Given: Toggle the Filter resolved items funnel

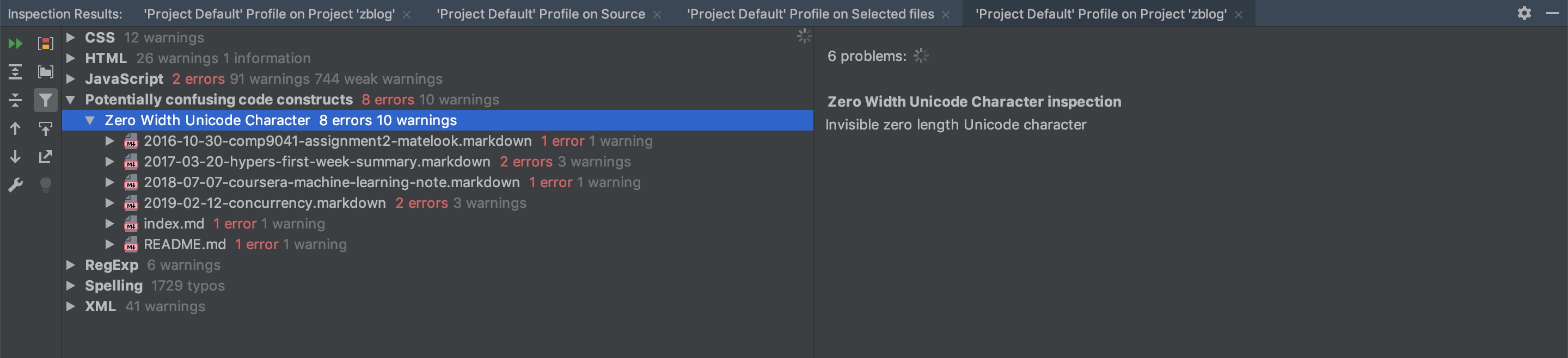Looking at the screenshot, I should click(46, 100).
